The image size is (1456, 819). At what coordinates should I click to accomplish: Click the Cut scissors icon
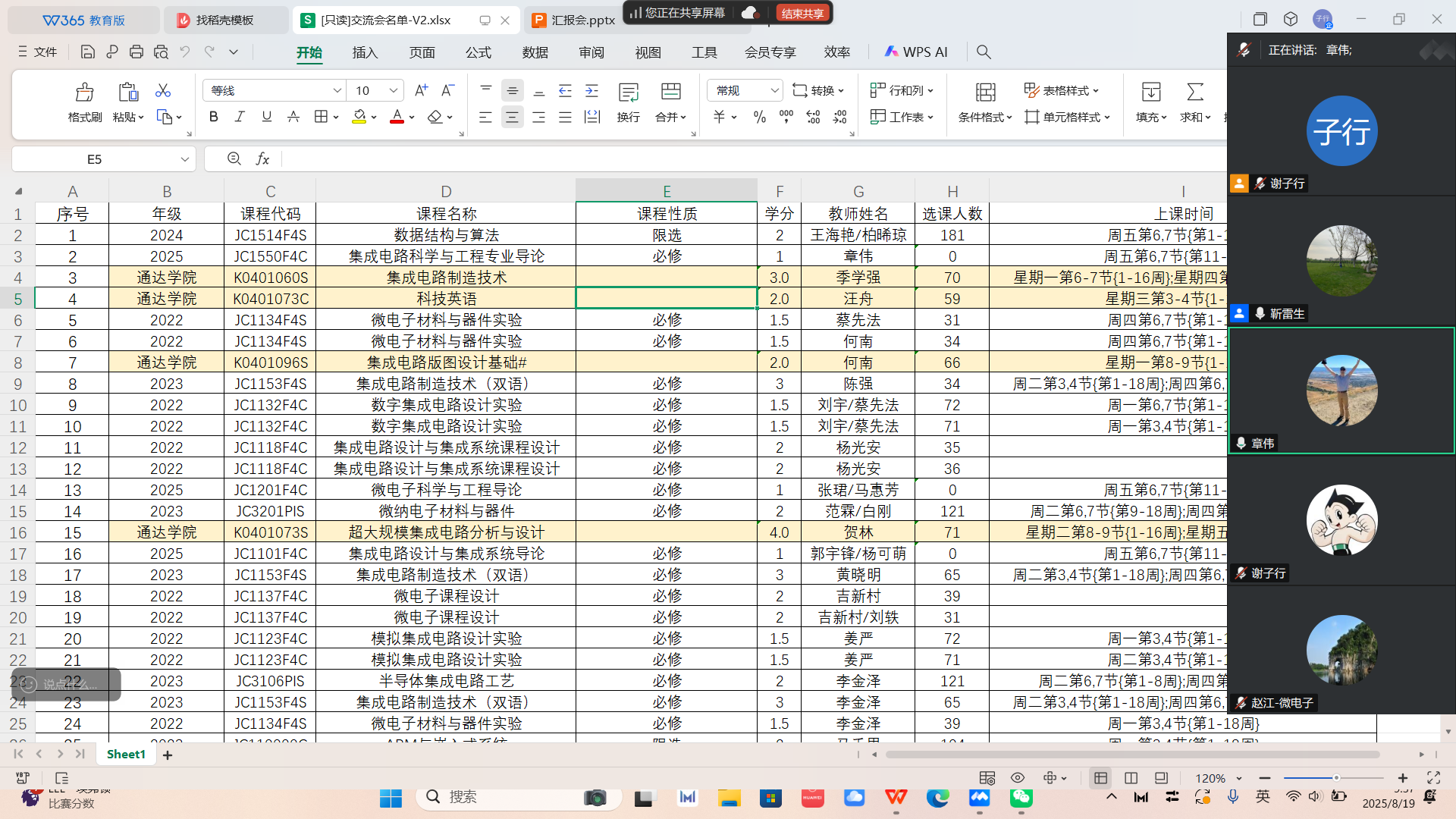162,91
